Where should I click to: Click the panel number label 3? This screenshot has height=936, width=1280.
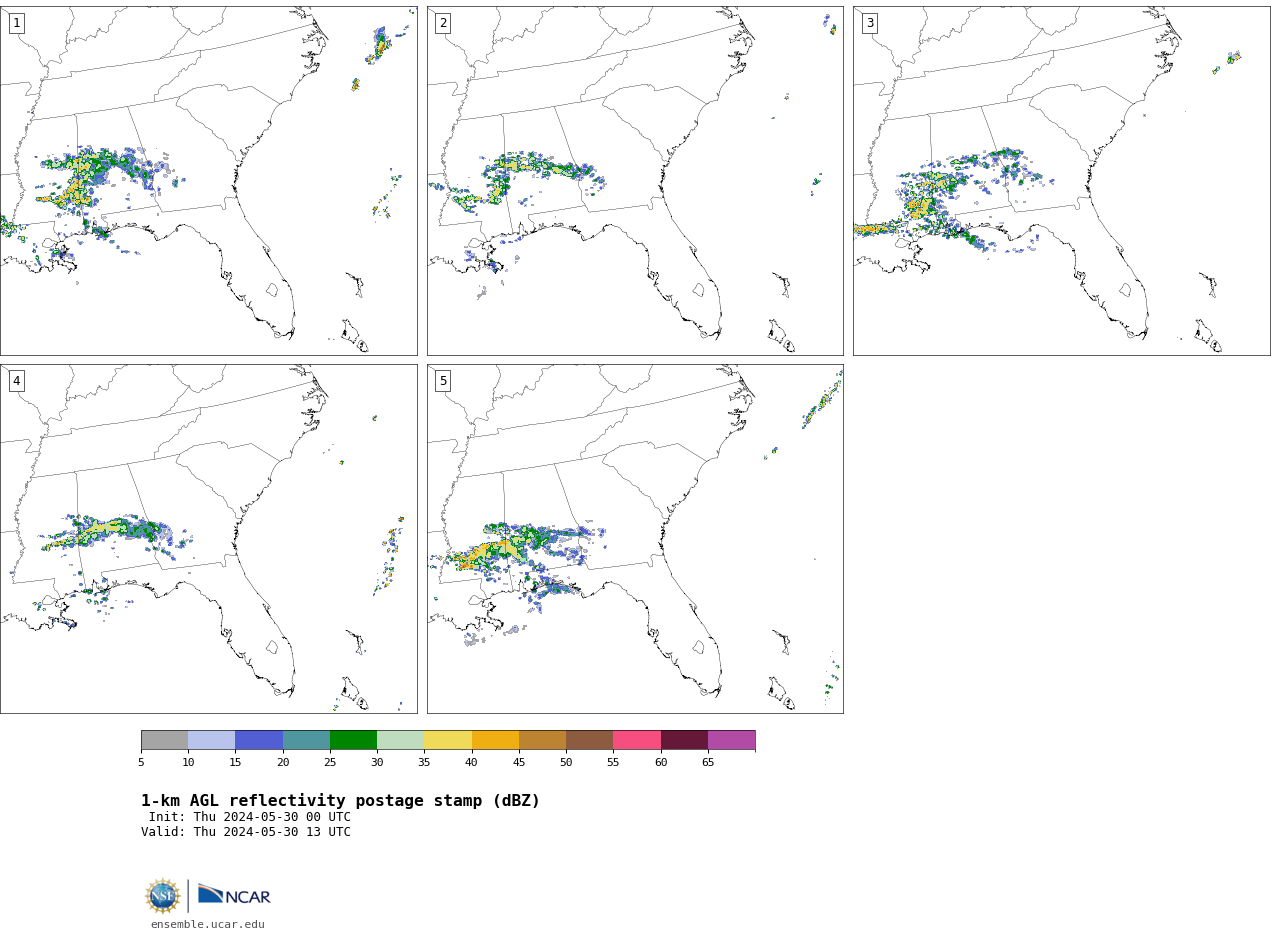869,23
